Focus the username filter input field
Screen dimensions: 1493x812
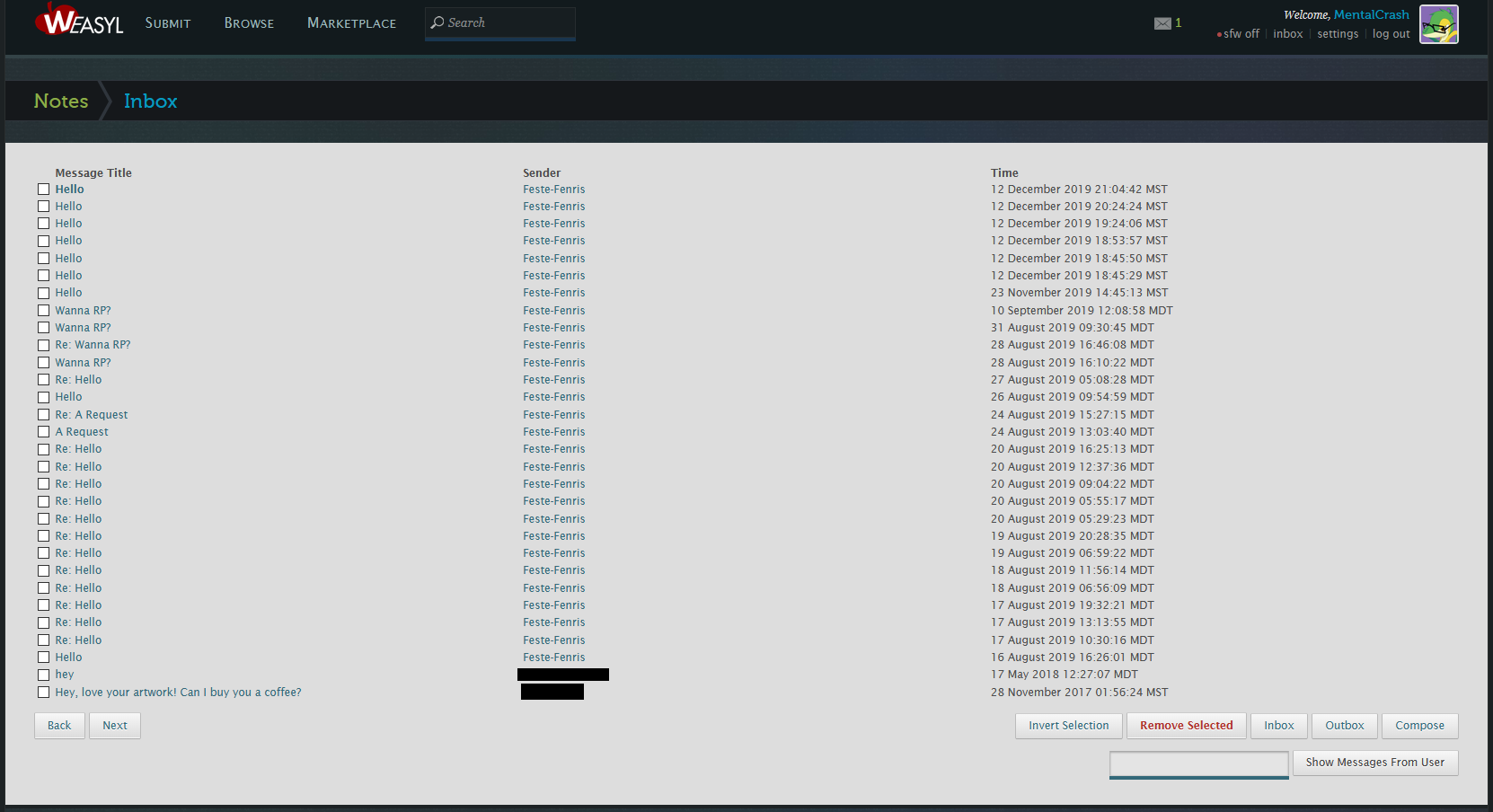tap(1198, 764)
